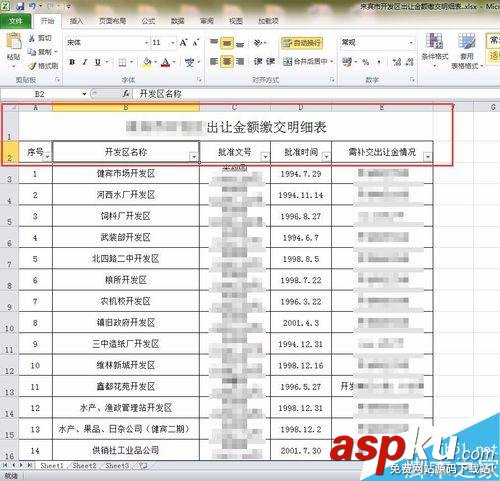Switch to the 数据 Data tab
Viewport: 500px width, 481px height.
click(178, 21)
